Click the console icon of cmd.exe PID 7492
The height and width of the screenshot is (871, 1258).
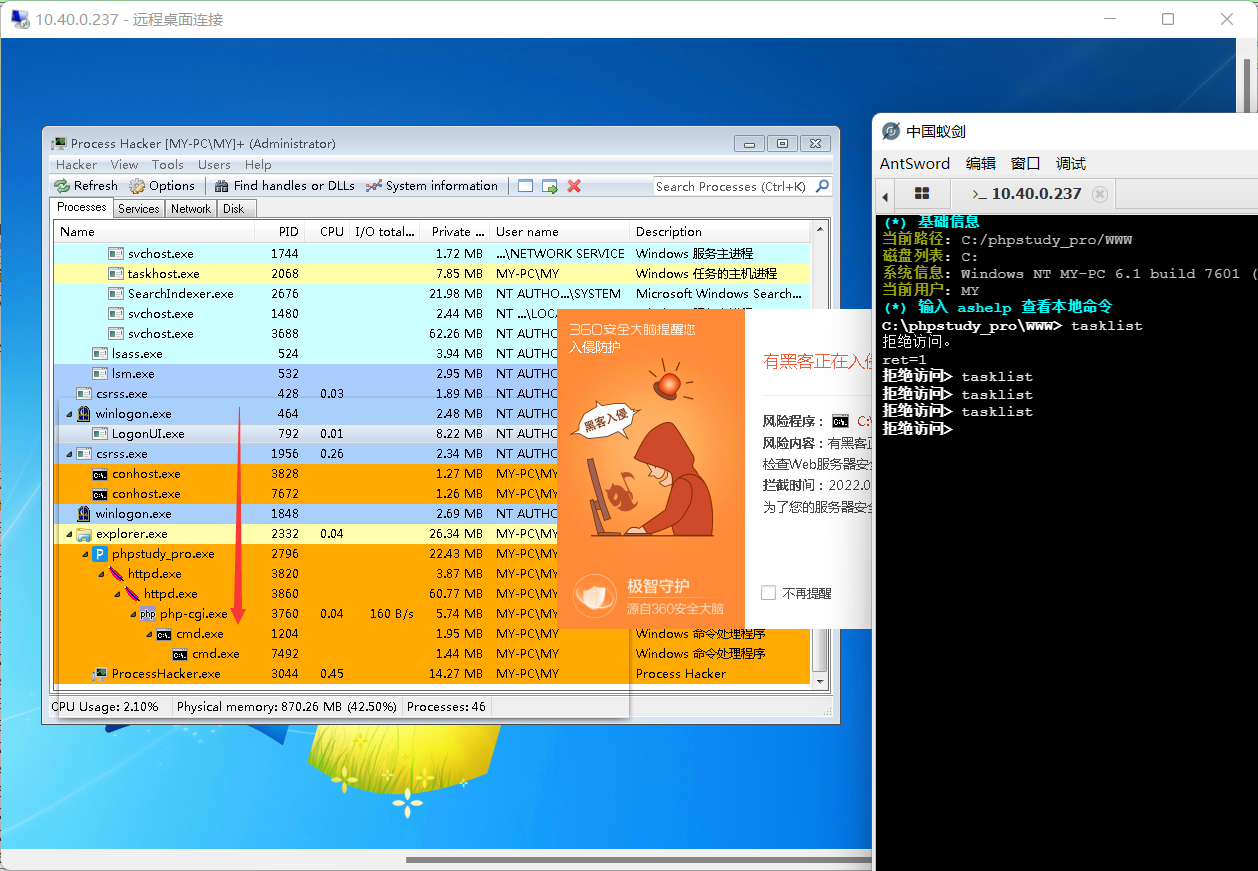coord(180,654)
